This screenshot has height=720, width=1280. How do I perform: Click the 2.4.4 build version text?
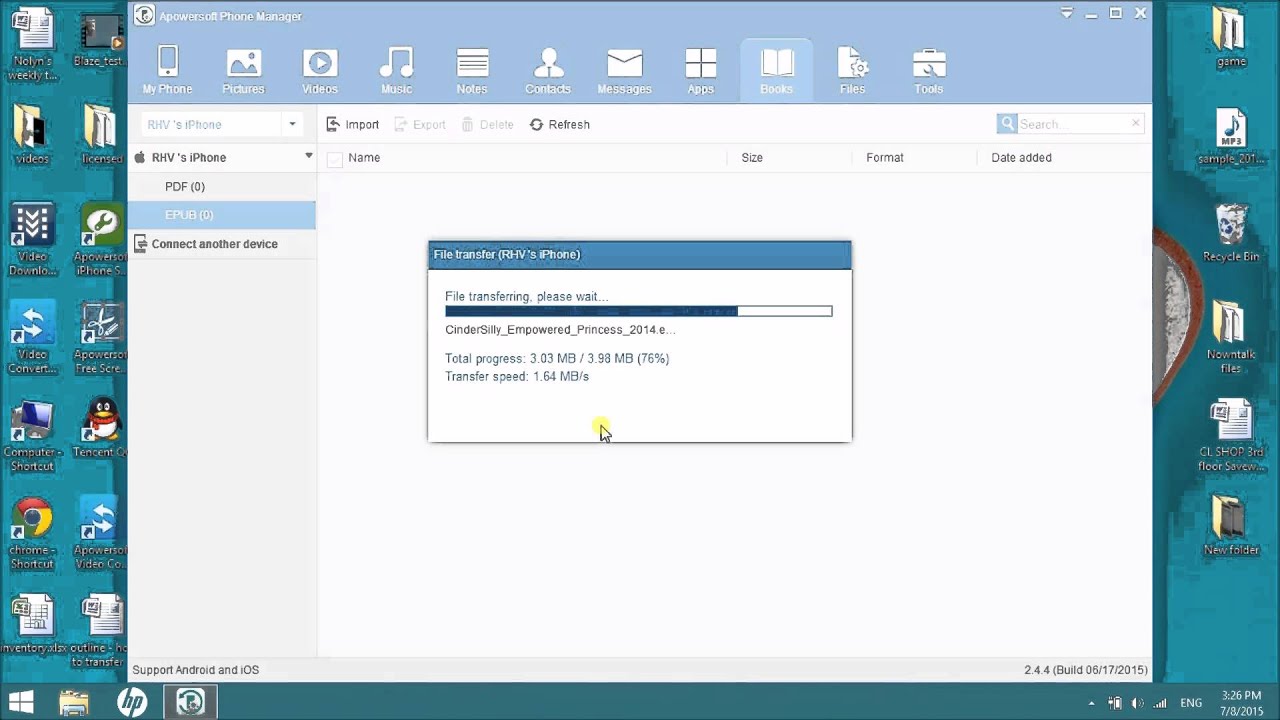click(x=1086, y=670)
